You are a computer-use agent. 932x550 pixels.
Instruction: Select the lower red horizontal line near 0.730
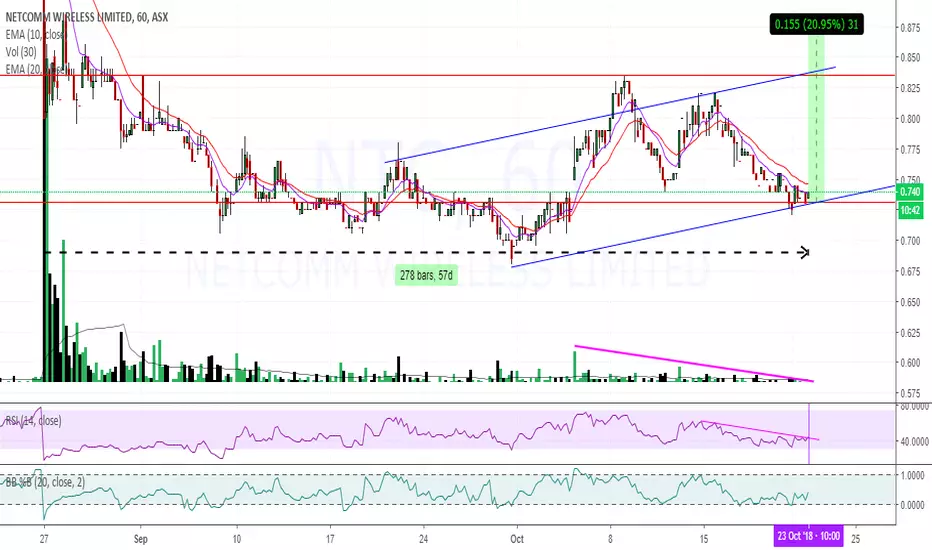click(x=447, y=202)
